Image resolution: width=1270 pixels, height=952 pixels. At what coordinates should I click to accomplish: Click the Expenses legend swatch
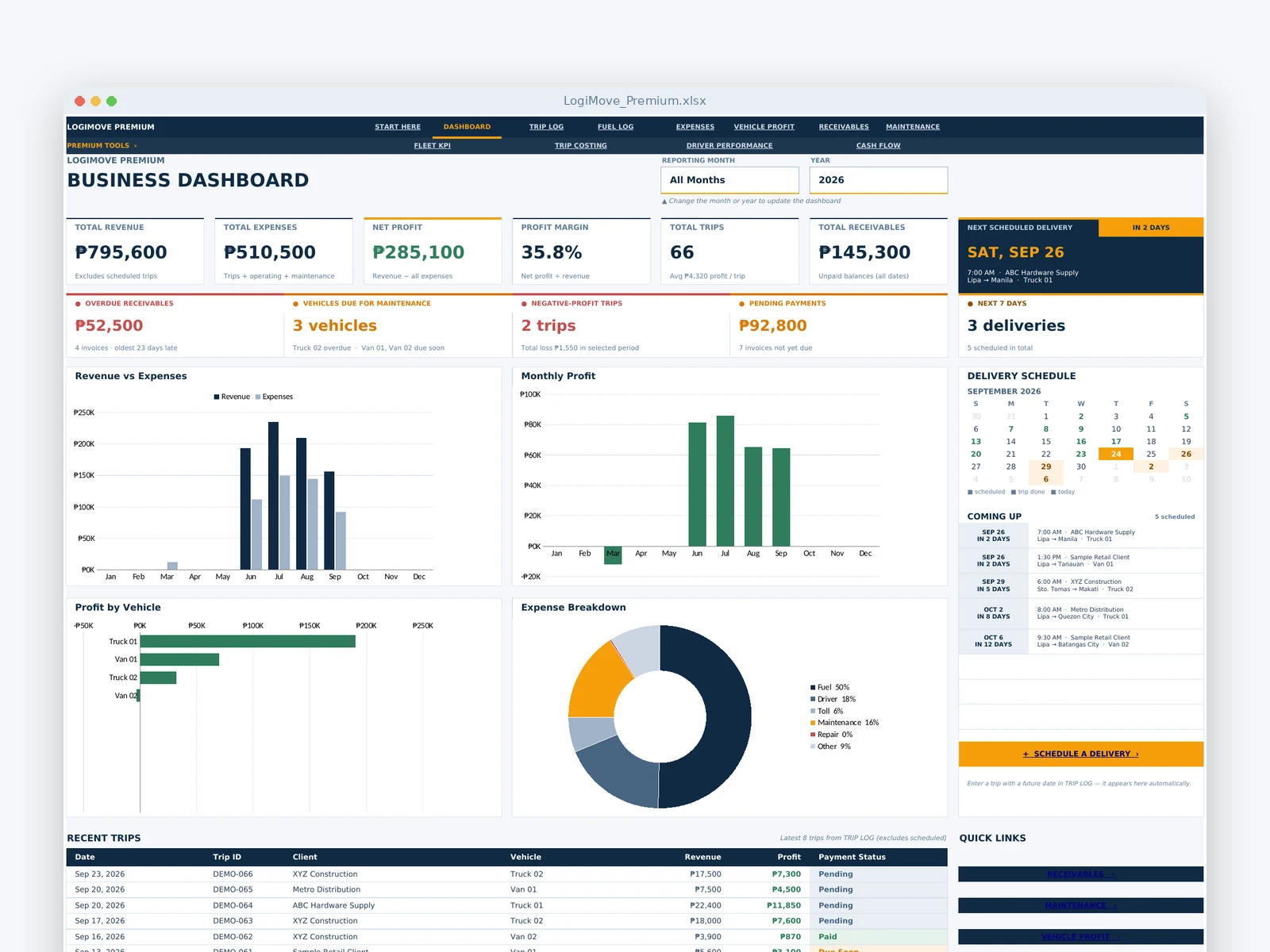pyautogui.click(x=258, y=397)
